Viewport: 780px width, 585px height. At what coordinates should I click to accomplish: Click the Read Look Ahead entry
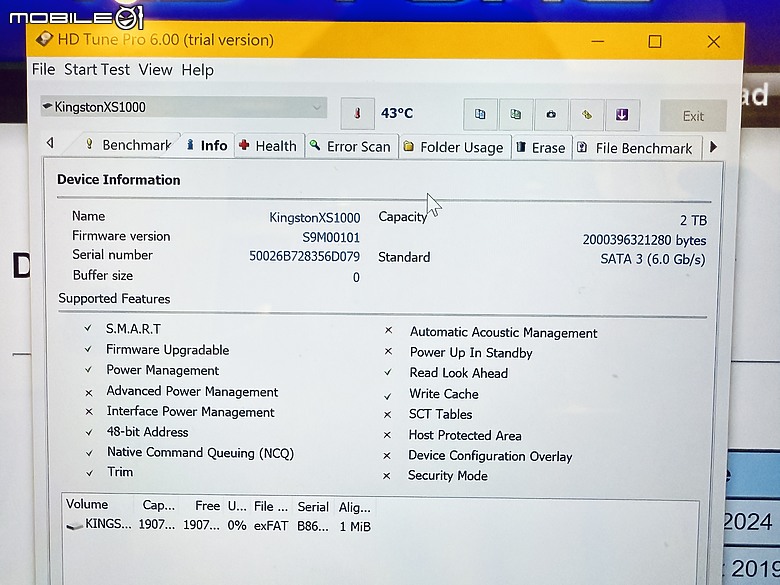[x=459, y=373]
